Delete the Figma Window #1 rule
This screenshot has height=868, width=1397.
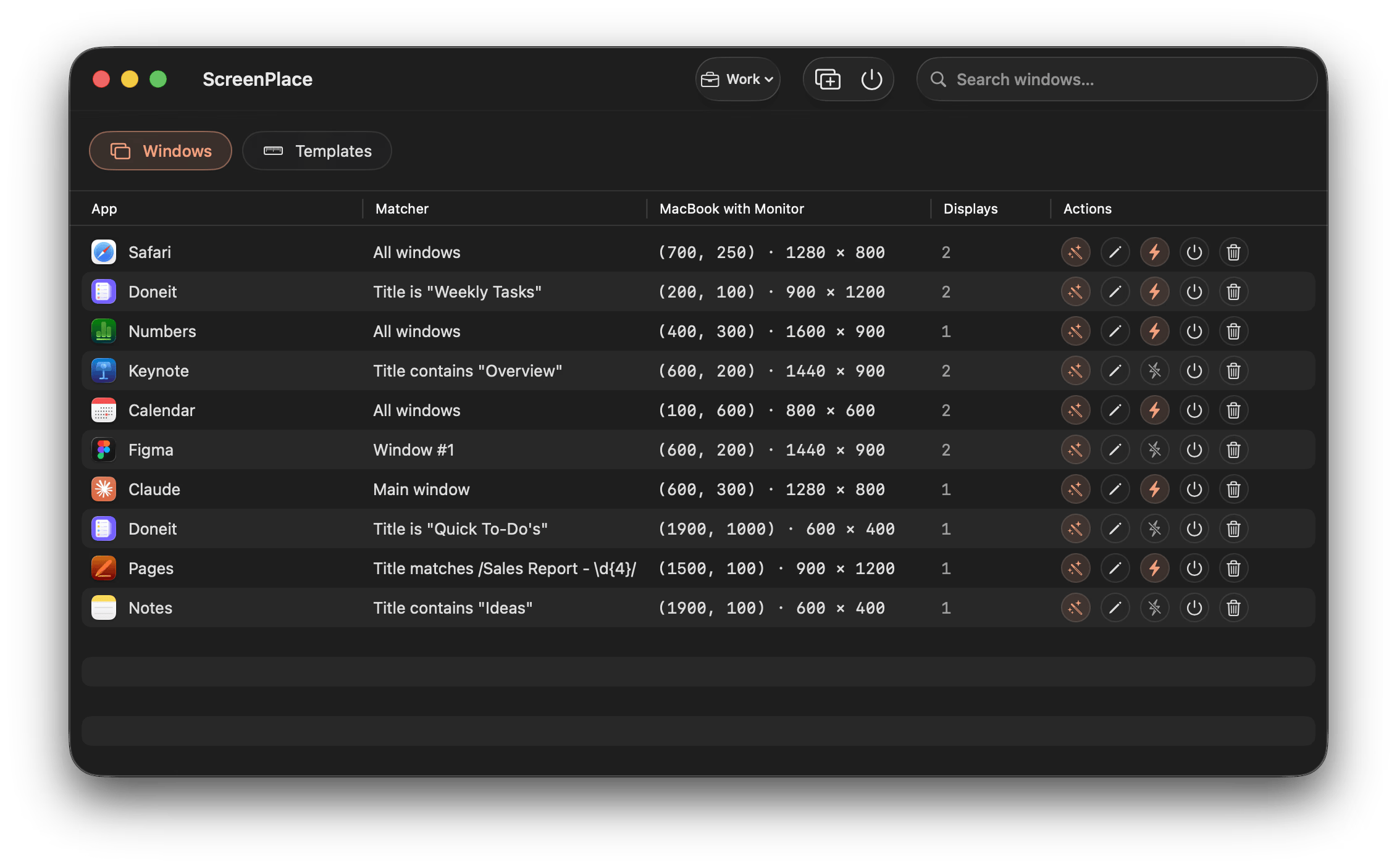tap(1233, 449)
